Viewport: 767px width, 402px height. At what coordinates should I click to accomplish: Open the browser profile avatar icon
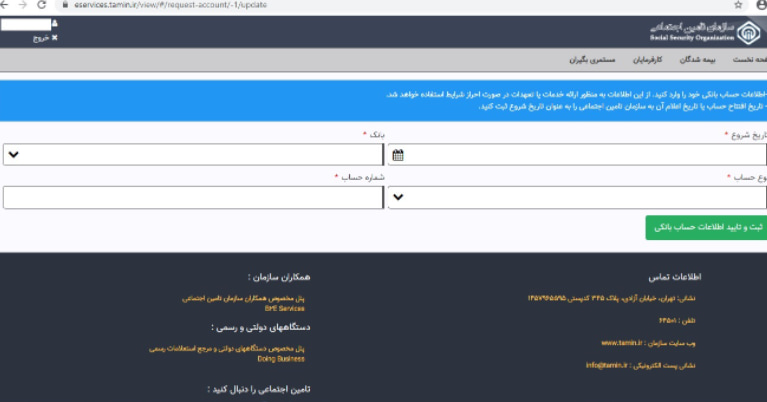[x=759, y=5]
